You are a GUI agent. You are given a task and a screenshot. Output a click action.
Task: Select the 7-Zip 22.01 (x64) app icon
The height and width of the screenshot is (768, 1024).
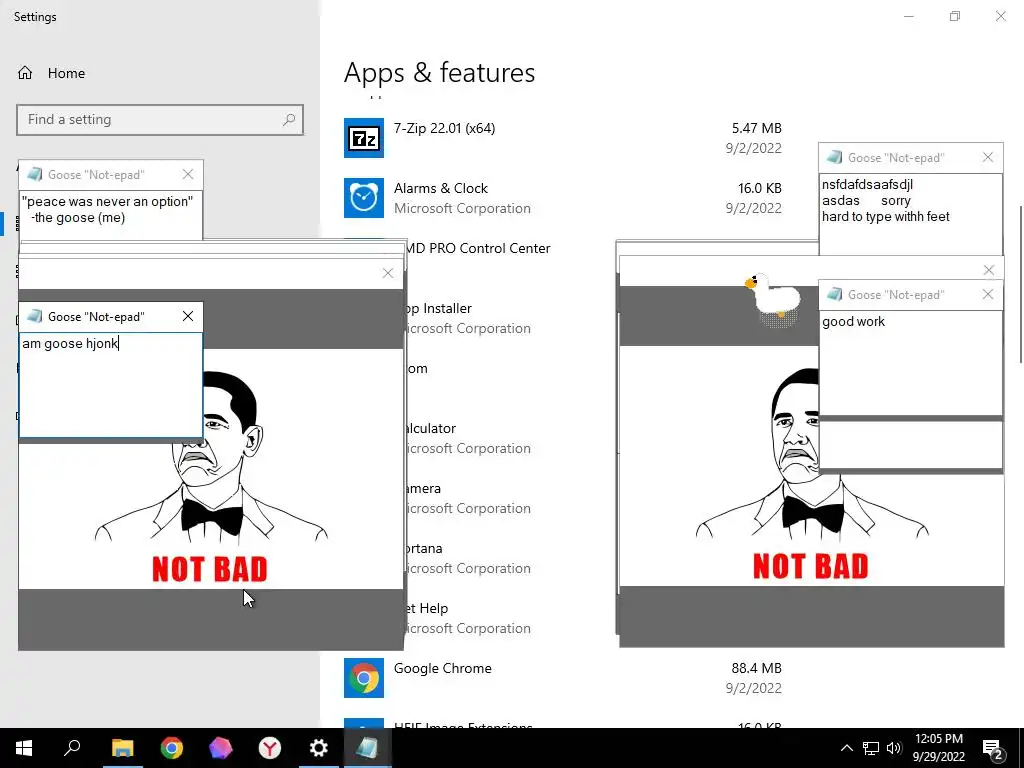(364, 138)
